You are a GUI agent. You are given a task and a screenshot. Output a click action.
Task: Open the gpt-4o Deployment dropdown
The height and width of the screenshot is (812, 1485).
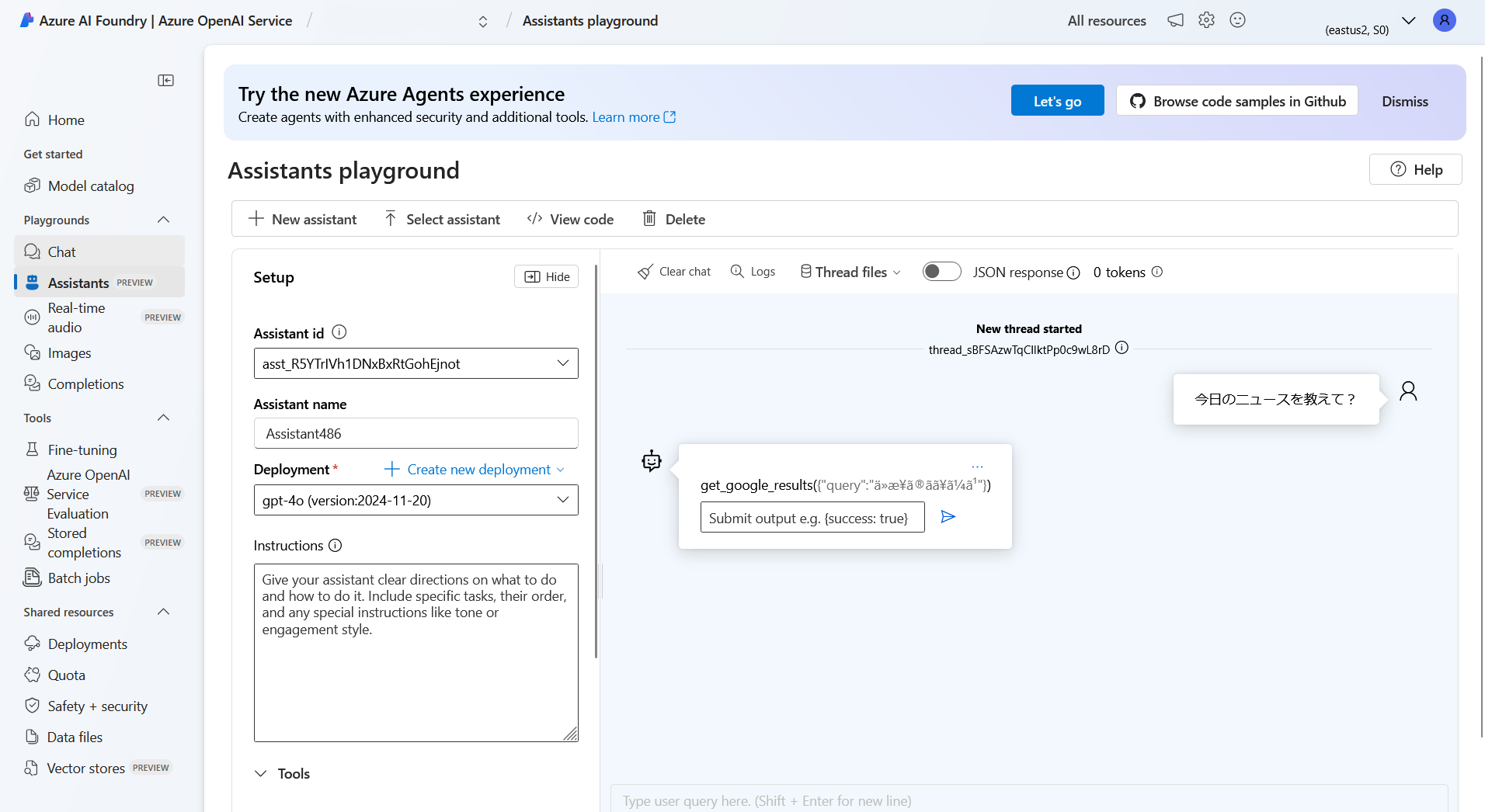(x=416, y=500)
